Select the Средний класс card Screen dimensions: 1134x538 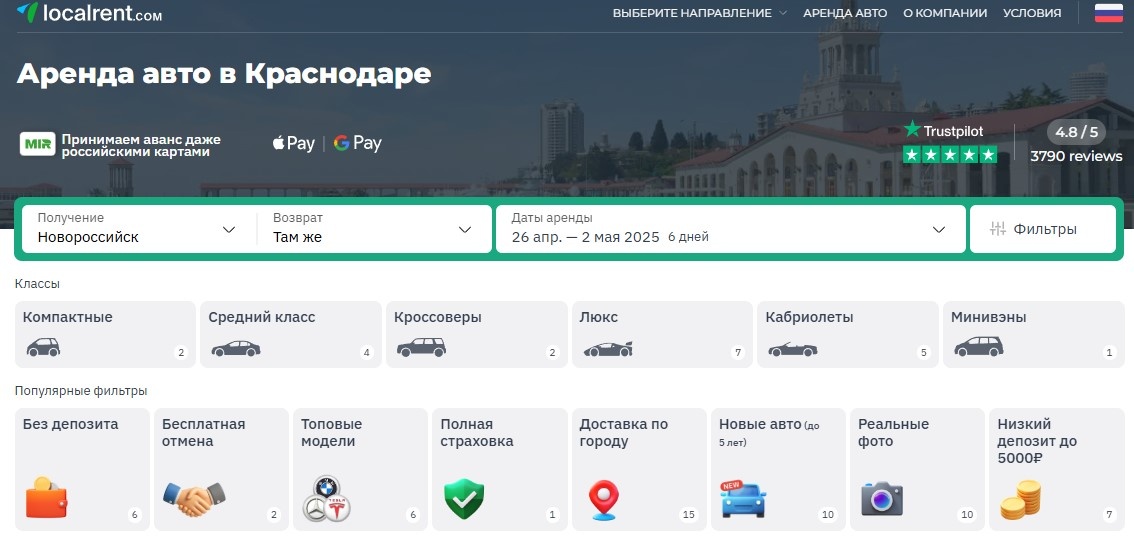coord(291,334)
